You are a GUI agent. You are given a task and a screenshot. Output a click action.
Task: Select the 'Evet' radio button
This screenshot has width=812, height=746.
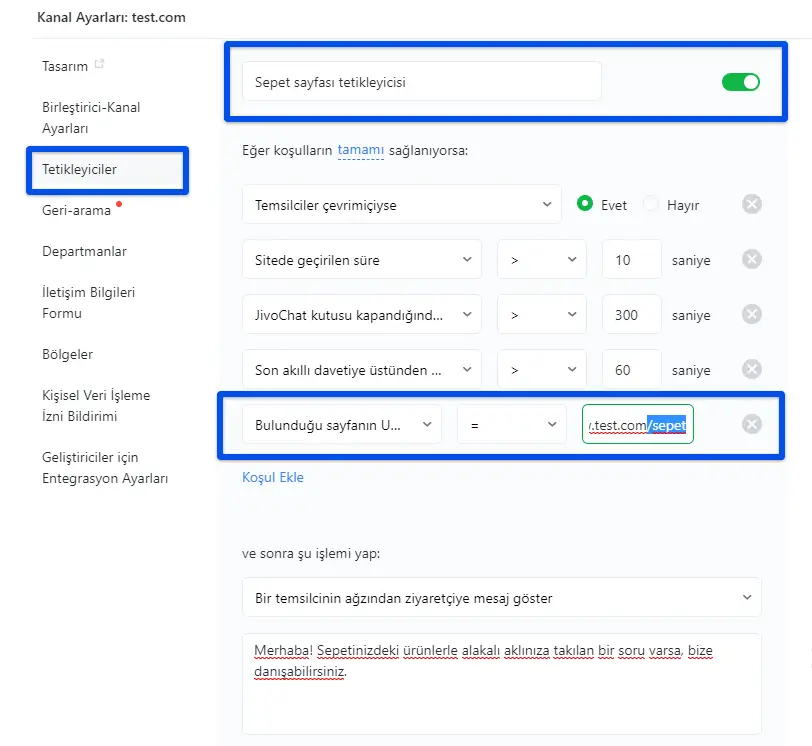[585, 205]
